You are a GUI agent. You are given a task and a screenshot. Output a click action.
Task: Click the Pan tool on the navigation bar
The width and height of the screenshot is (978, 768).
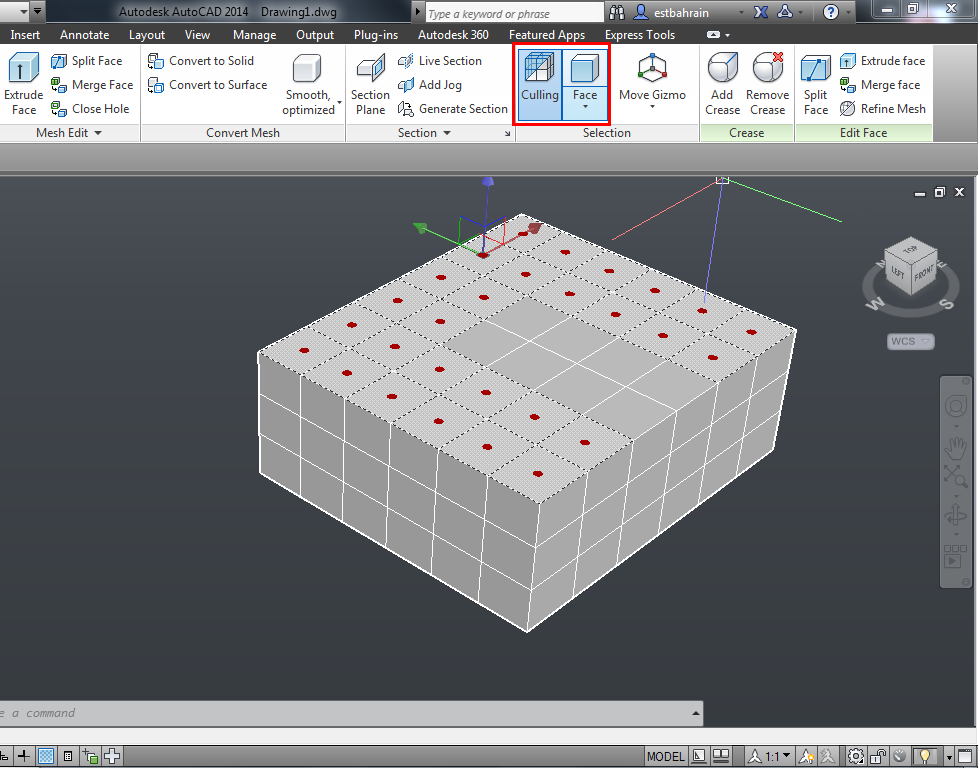click(955, 447)
